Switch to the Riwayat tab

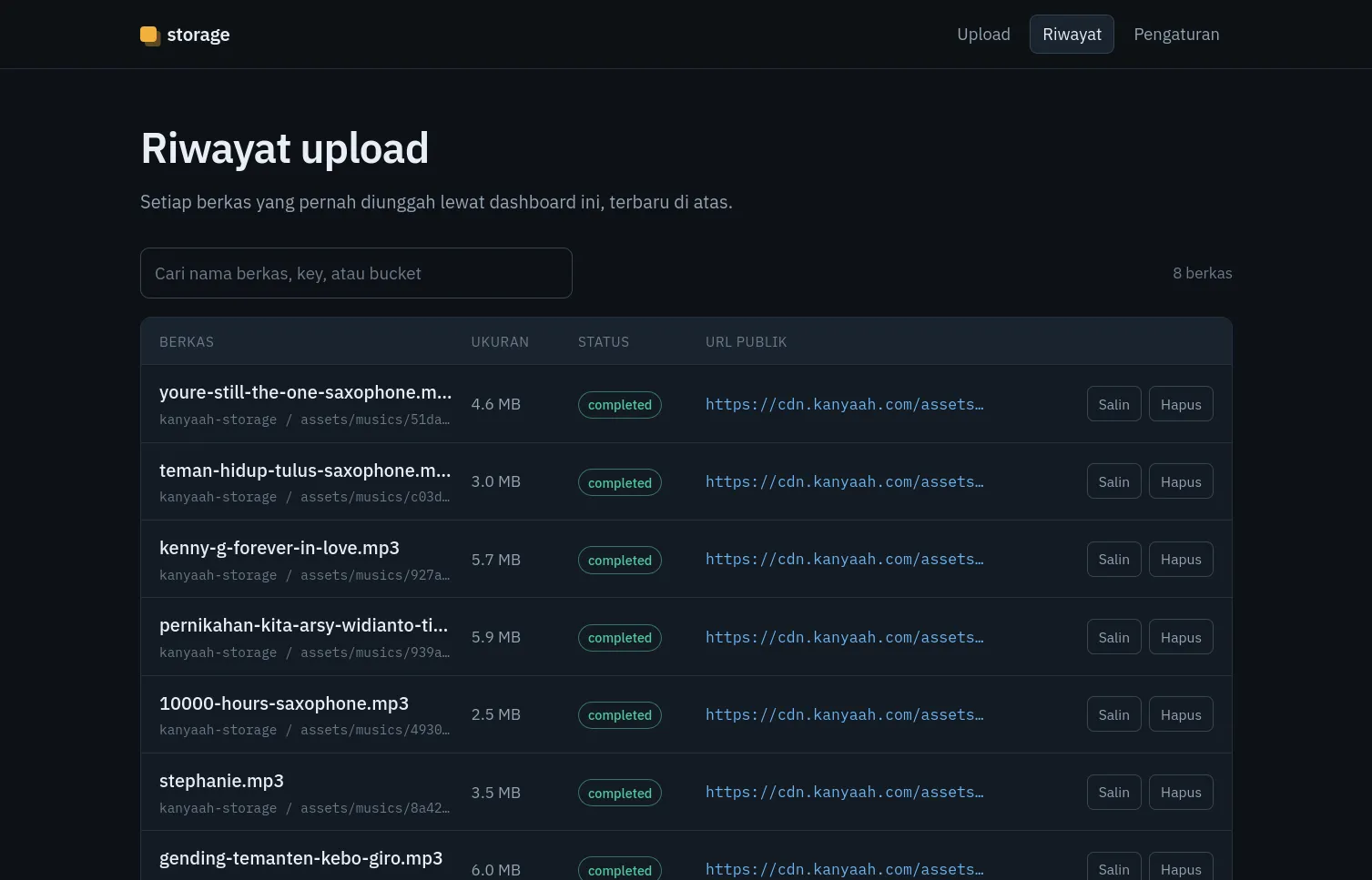1072,35
